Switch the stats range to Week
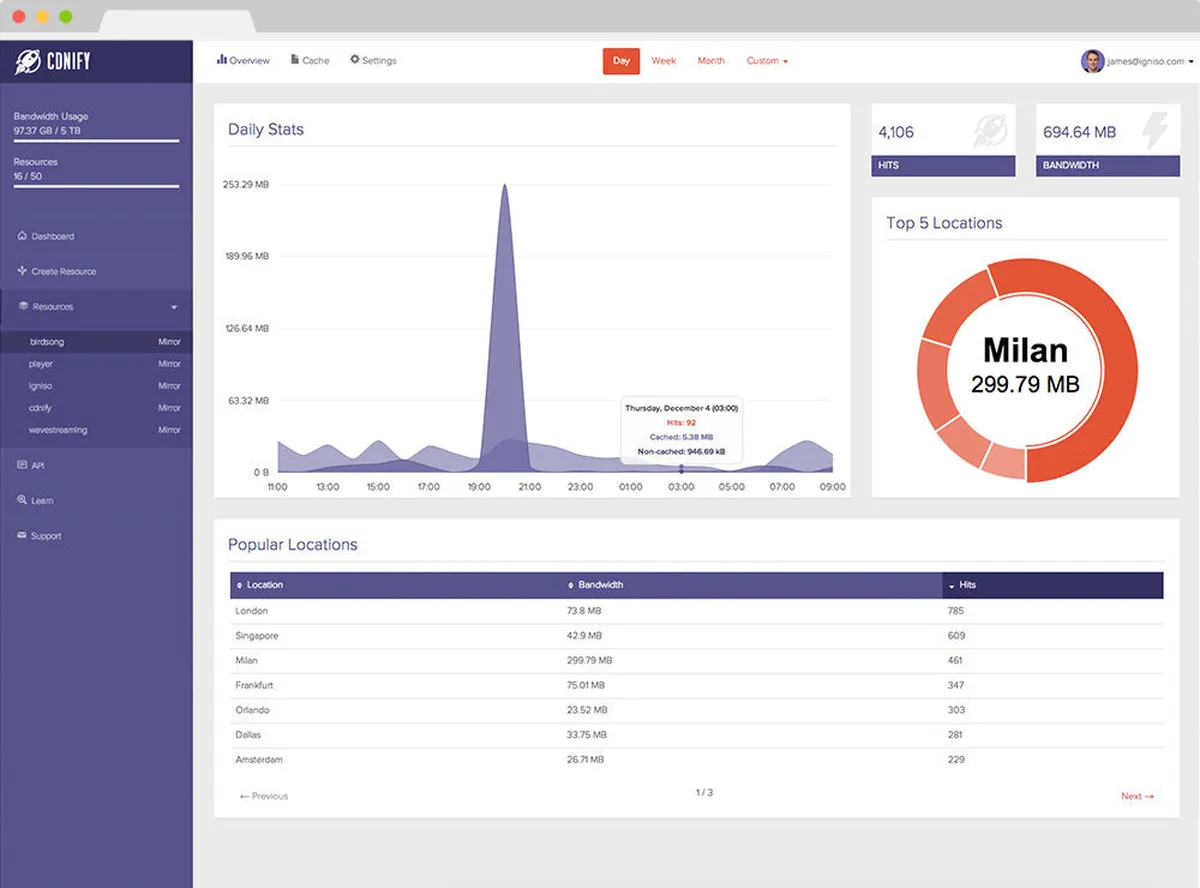 [664, 61]
